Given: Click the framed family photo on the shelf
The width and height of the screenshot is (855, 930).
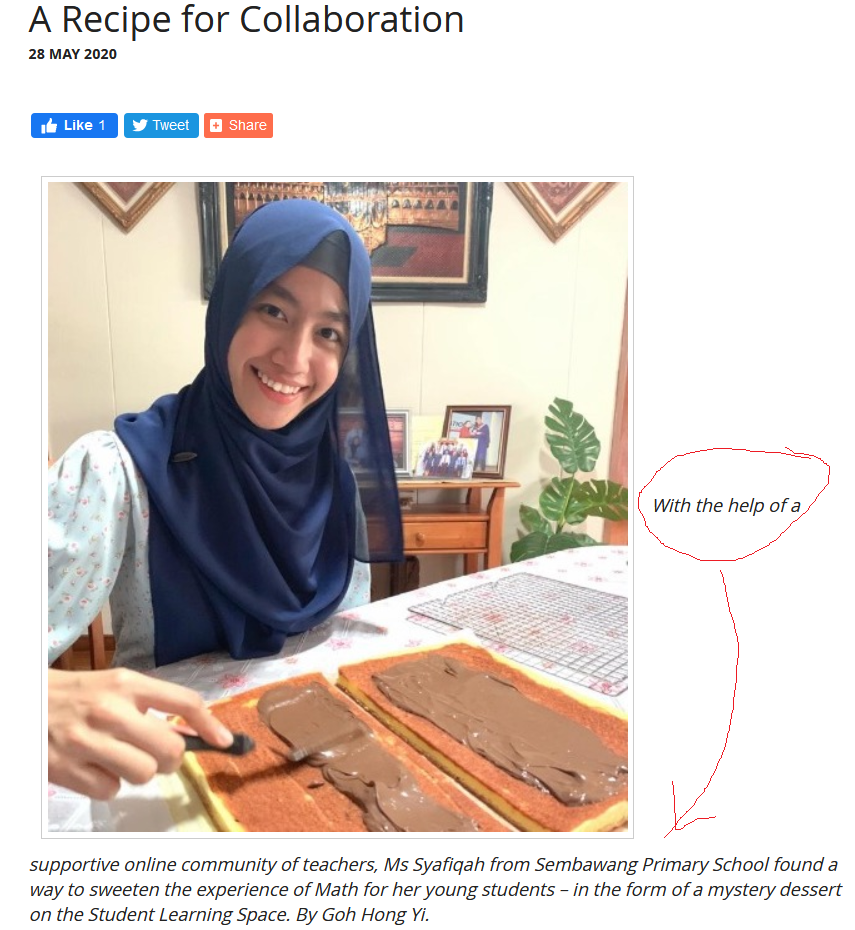Looking at the screenshot, I should click(477, 441).
